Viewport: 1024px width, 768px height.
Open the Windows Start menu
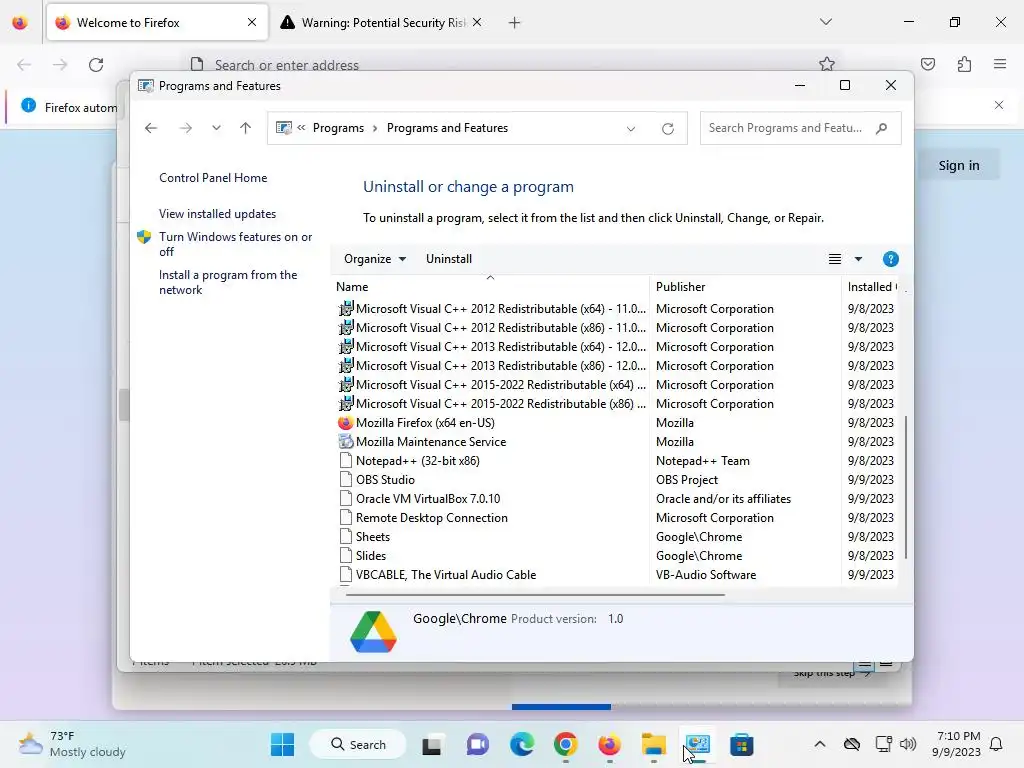pos(282,744)
